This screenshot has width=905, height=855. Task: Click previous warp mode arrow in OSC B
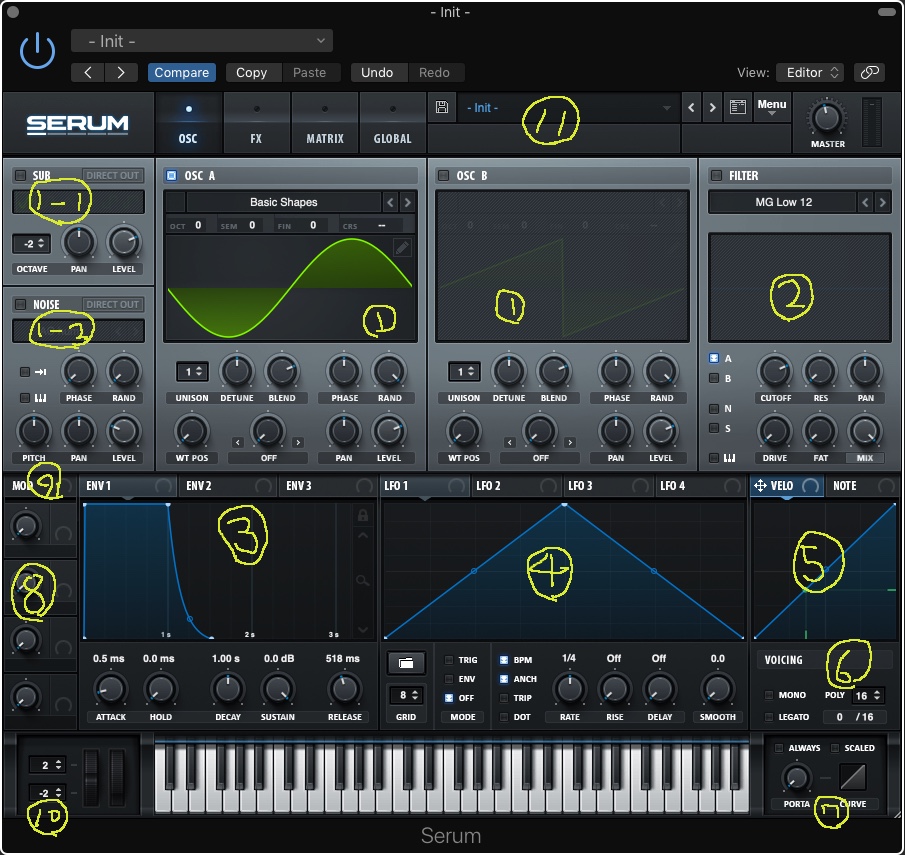tap(510, 442)
